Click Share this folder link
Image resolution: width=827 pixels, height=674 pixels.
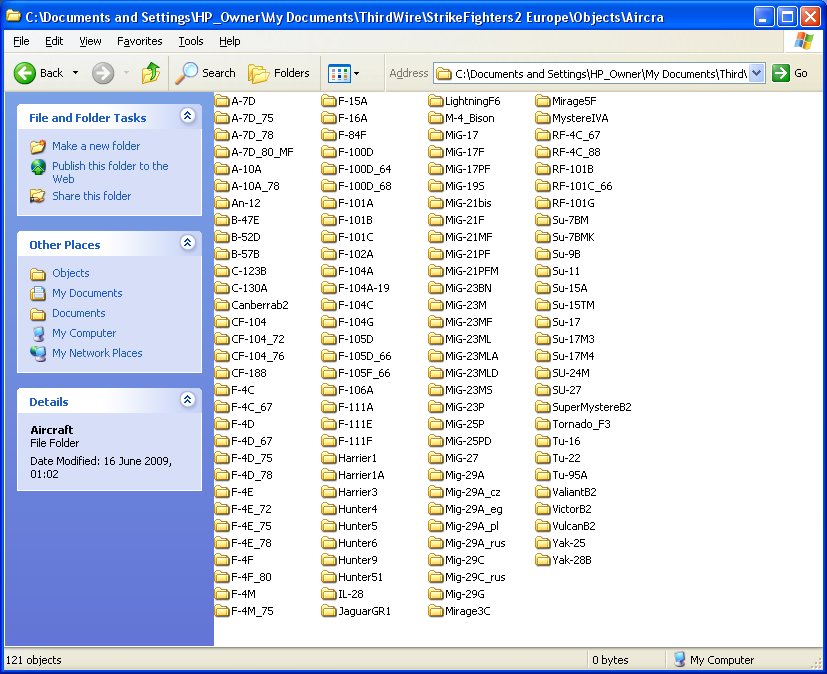pyautogui.click(x=91, y=196)
